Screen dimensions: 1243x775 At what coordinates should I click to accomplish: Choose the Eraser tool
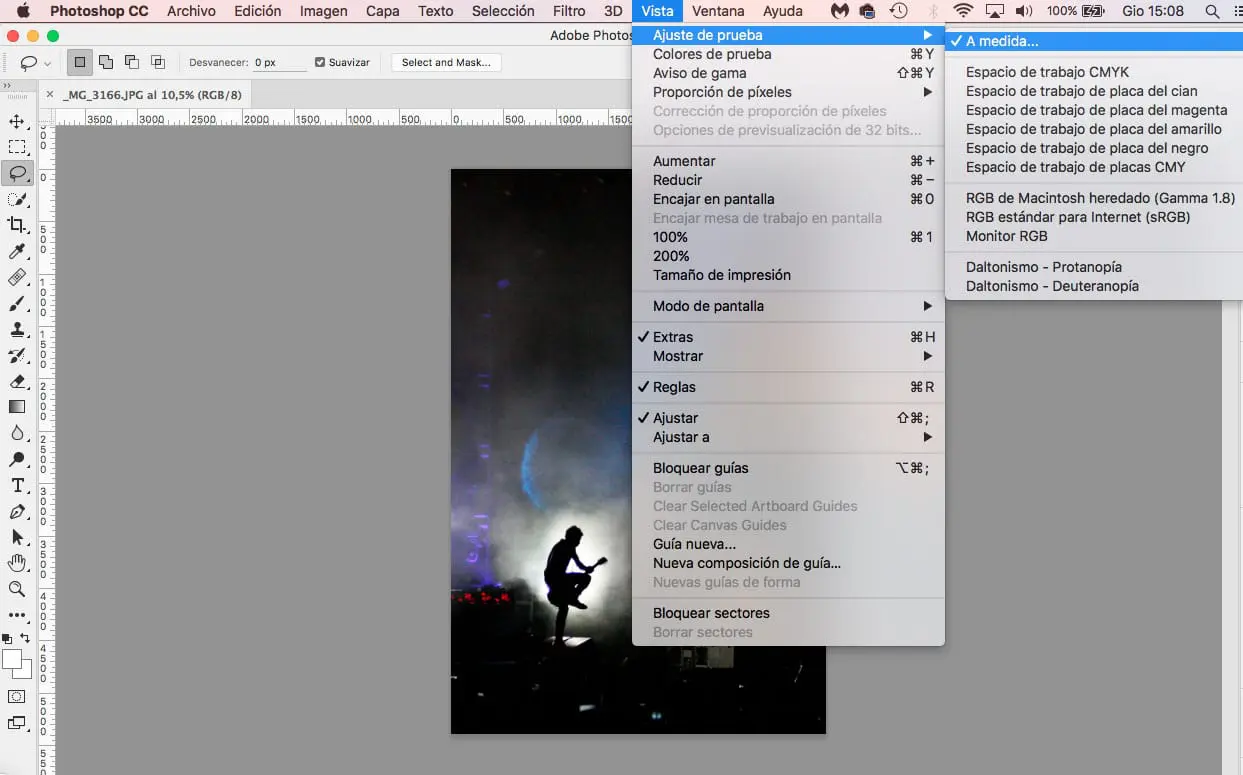[17, 381]
